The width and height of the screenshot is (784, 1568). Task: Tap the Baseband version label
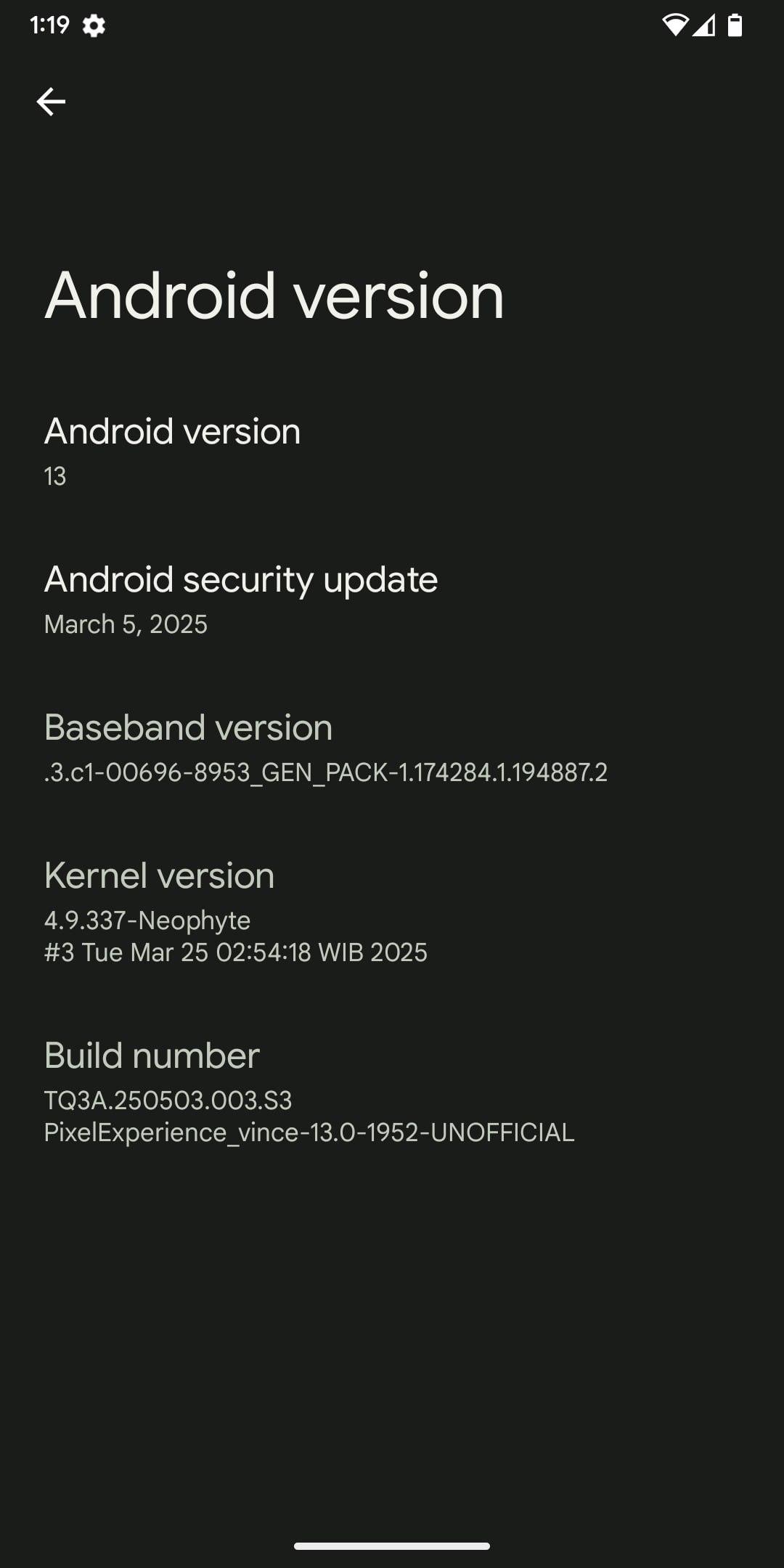pyautogui.click(x=188, y=727)
